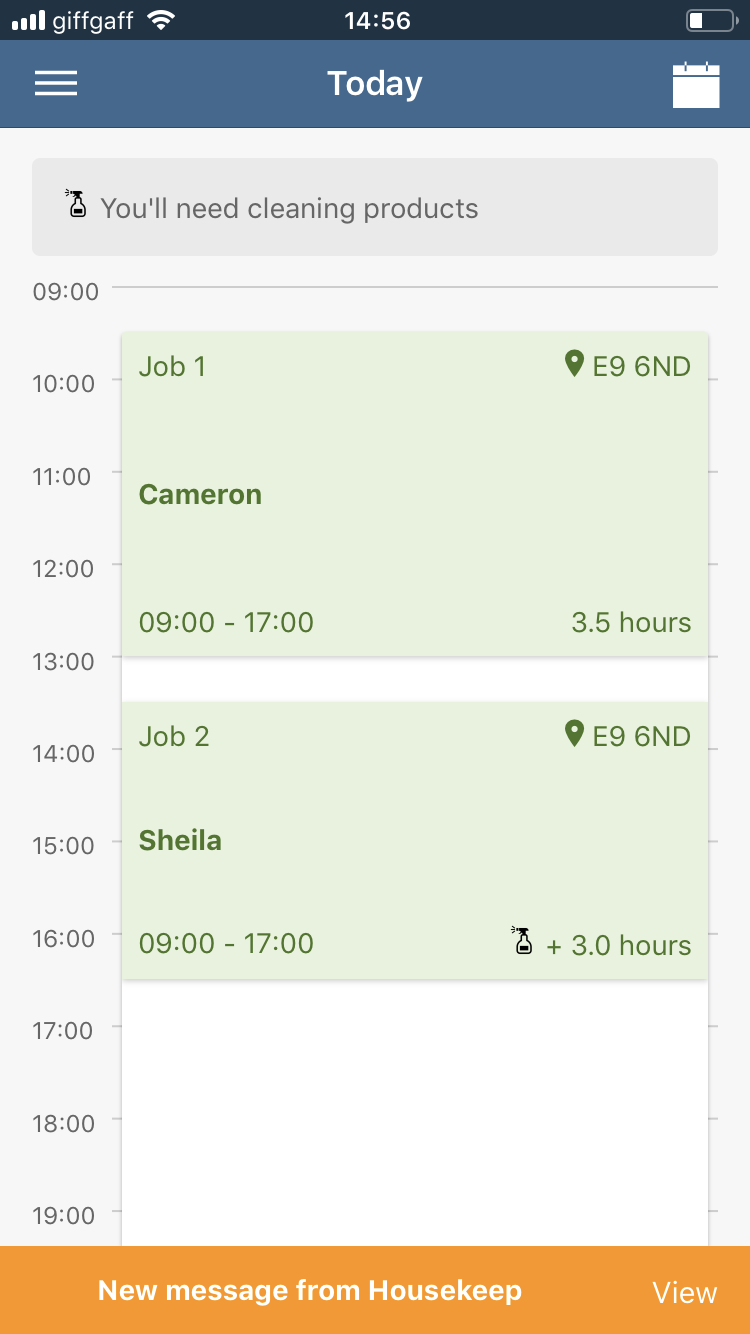
Task: View the new Housekeep message
Action: 684,1292
